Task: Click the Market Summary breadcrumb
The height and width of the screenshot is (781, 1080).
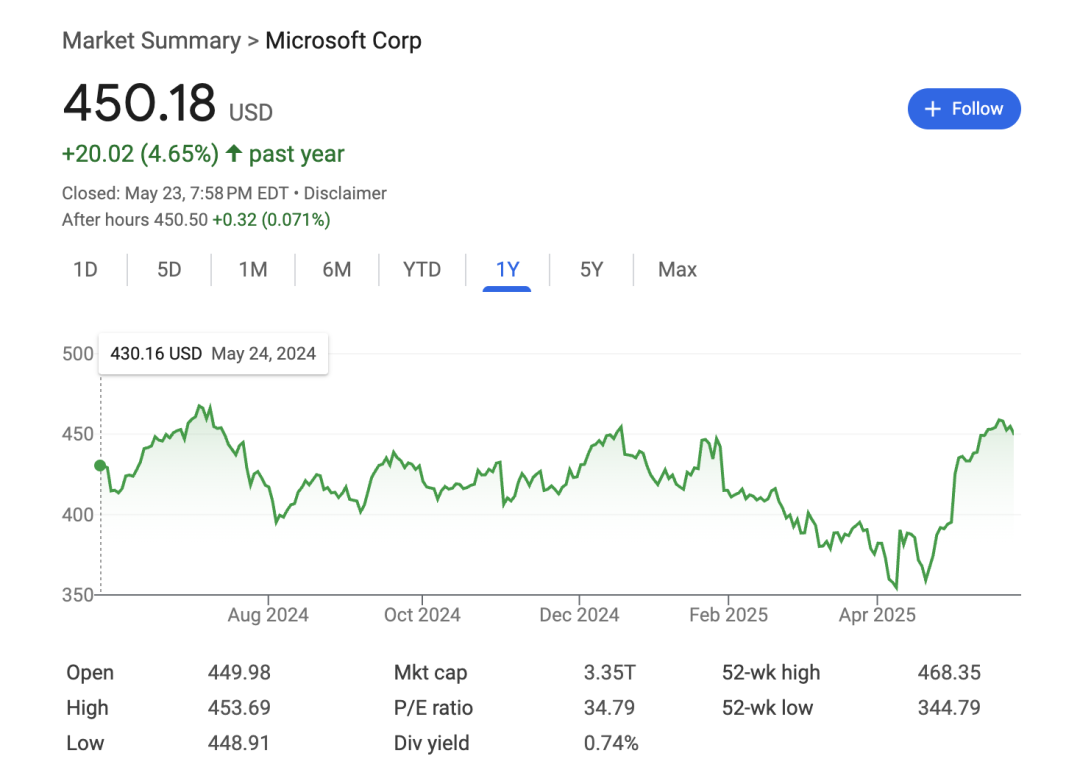Action: [151, 41]
